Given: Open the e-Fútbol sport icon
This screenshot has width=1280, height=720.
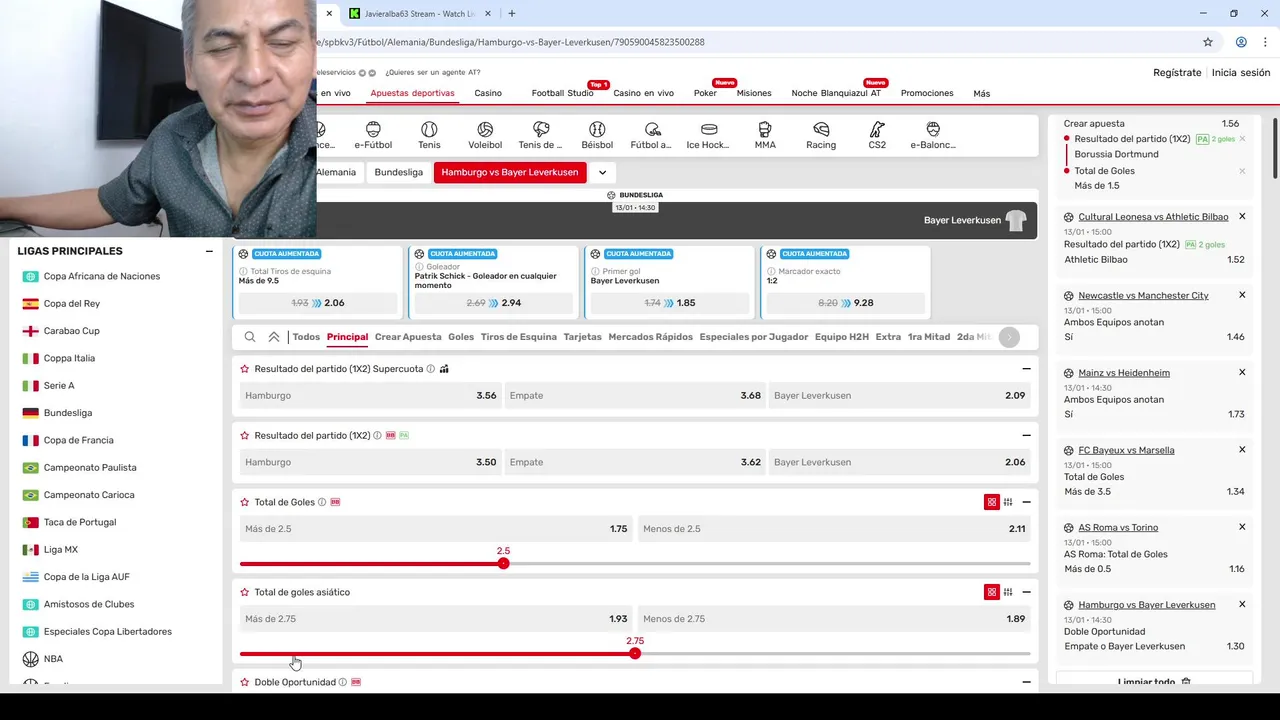Looking at the screenshot, I should pyautogui.click(x=373, y=136).
